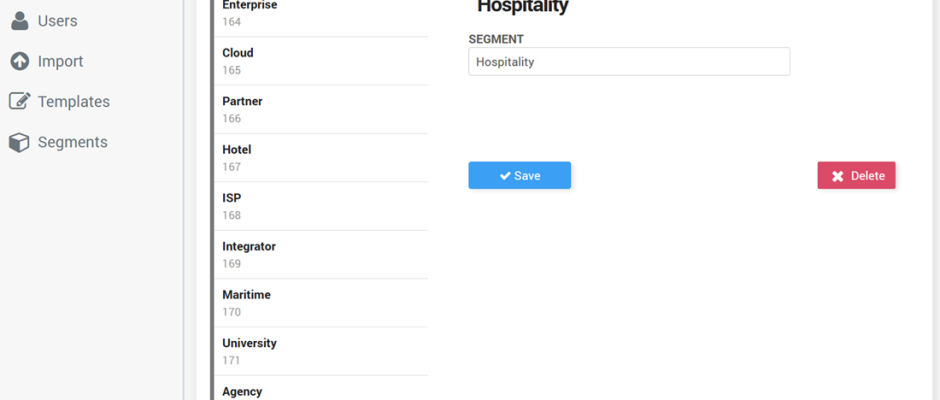Viewport: 940px width, 400px height.
Task: Choose the University segment 171
Action: click(x=321, y=351)
